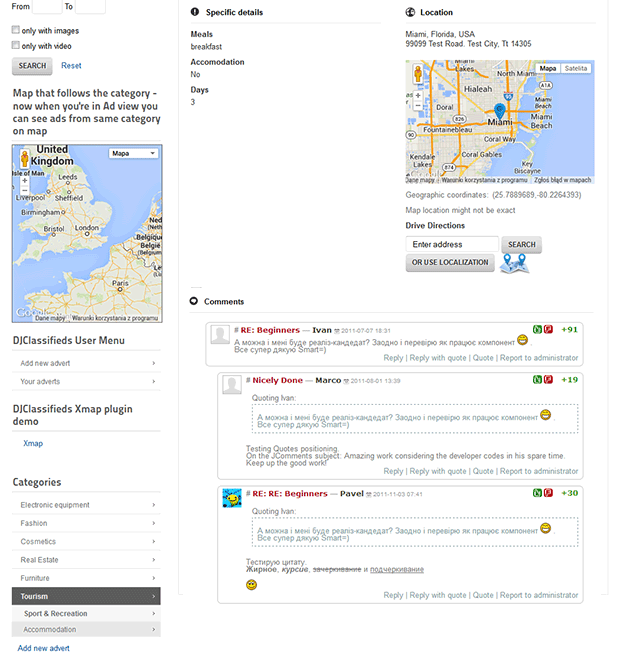The width and height of the screenshot is (620, 664).
Task: Expand the Furniture category arrow
Action: (154, 578)
